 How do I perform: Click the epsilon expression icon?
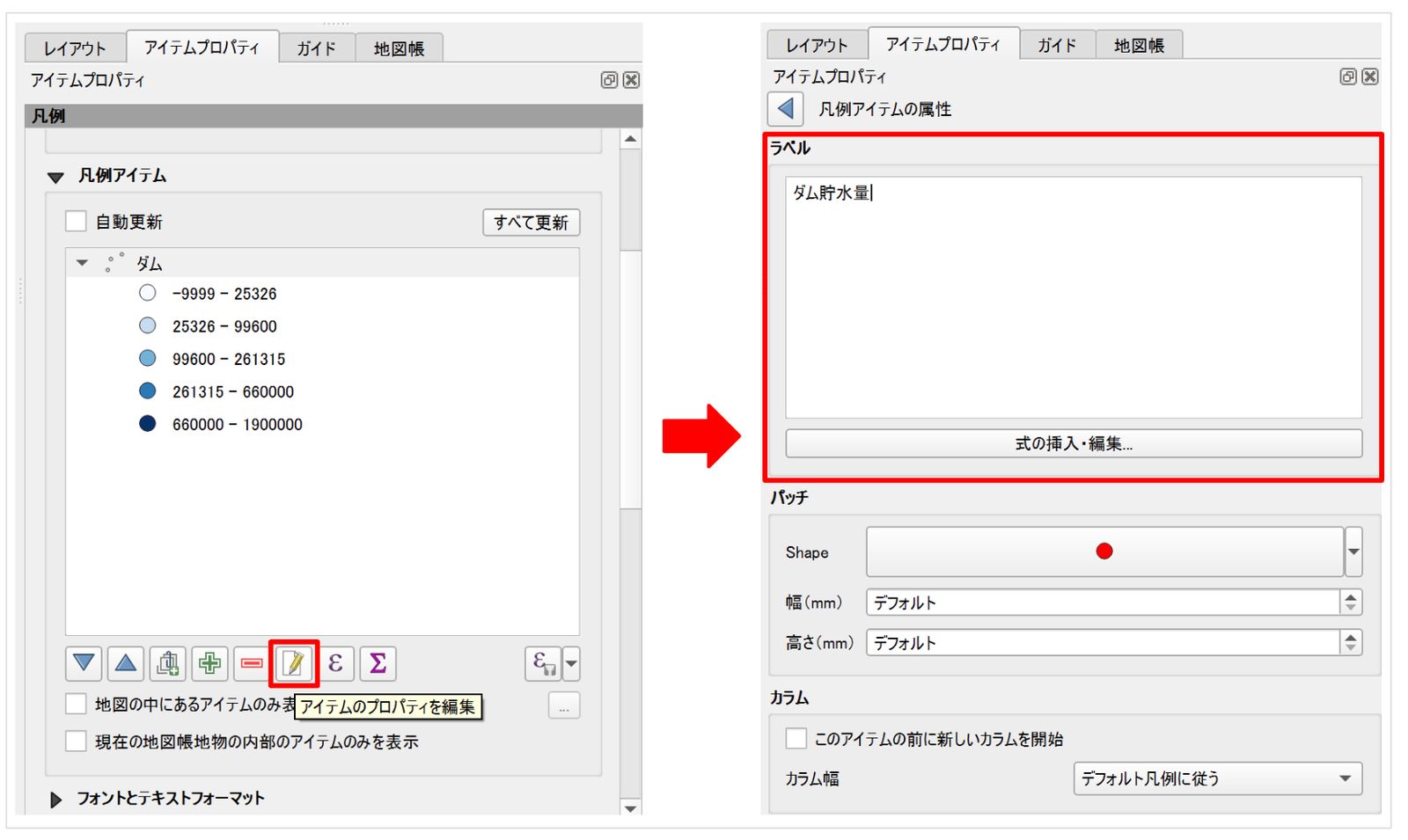(x=335, y=663)
